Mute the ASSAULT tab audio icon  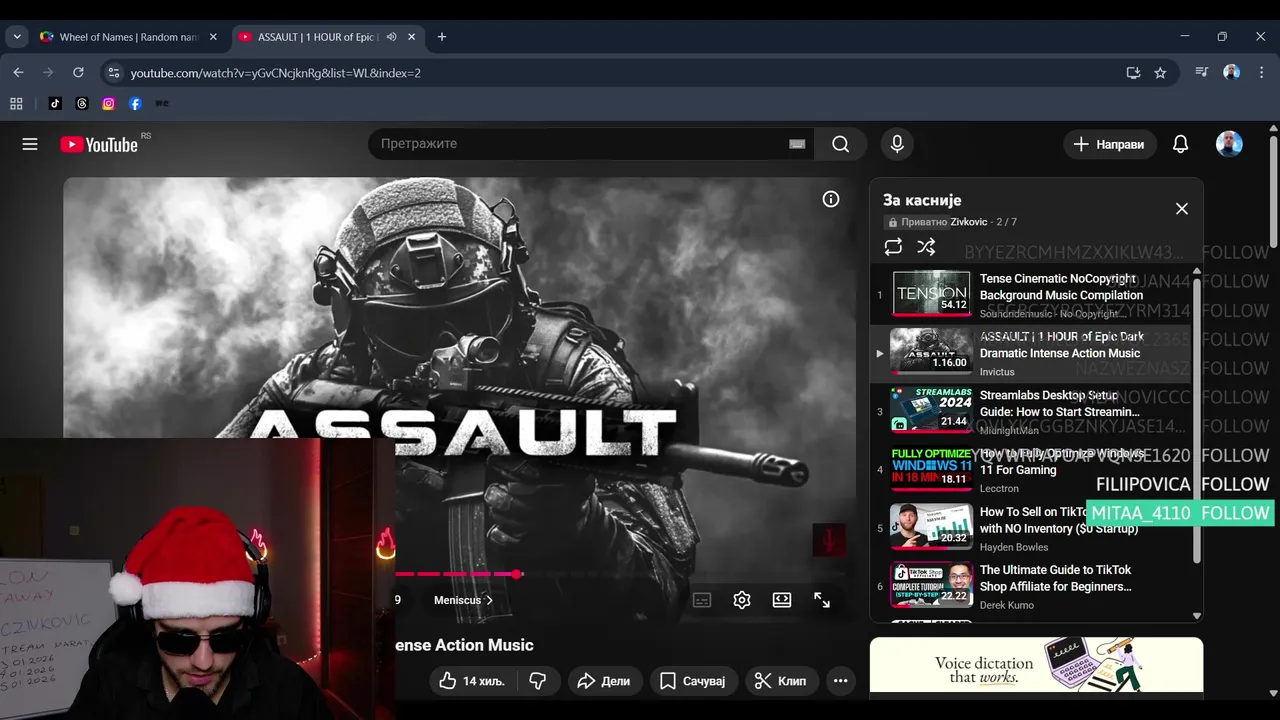392,37
